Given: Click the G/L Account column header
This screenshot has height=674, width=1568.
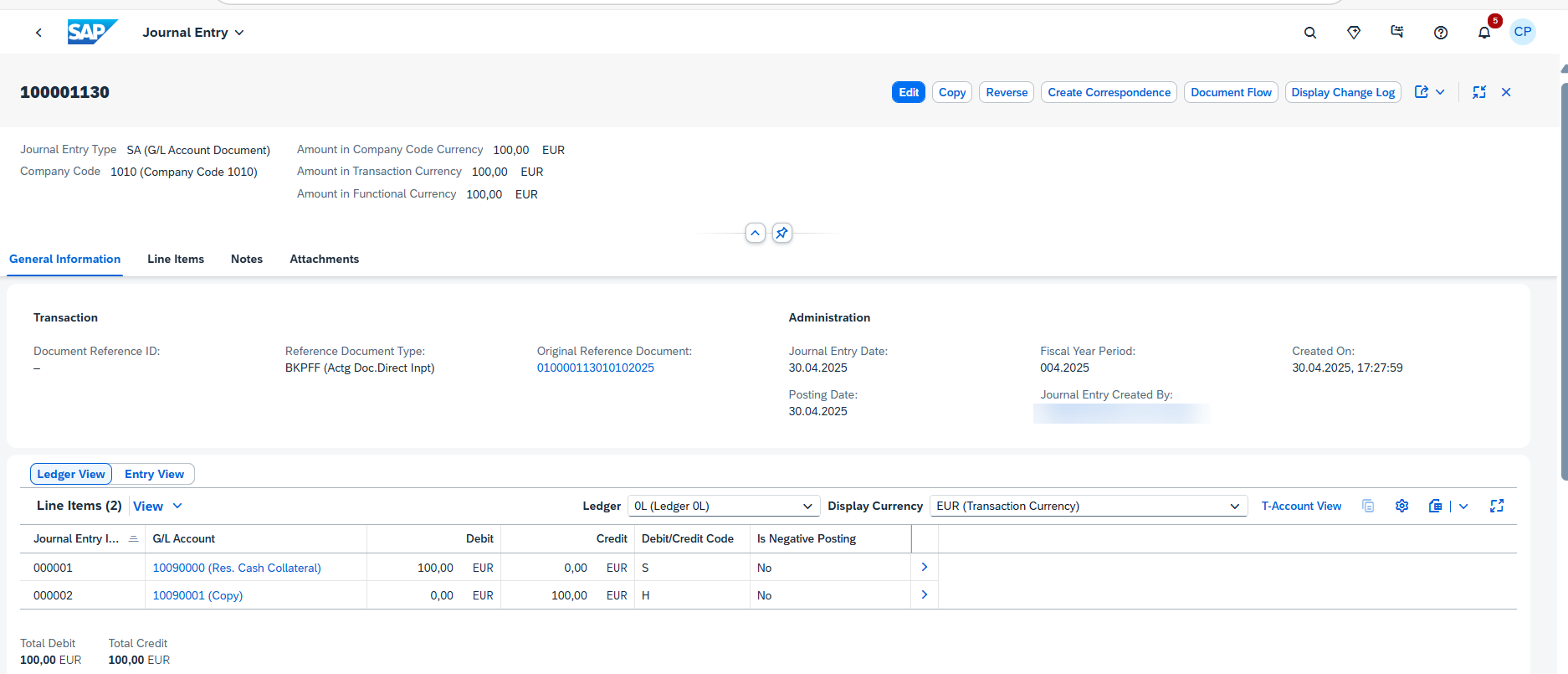Looking at the screenshot, I should (256, 538).
